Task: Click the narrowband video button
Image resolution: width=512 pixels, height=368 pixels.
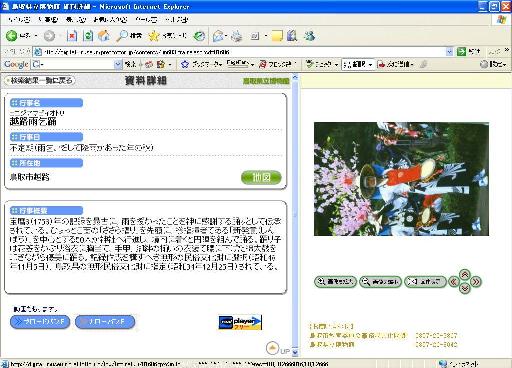Action: click(105, 322)
